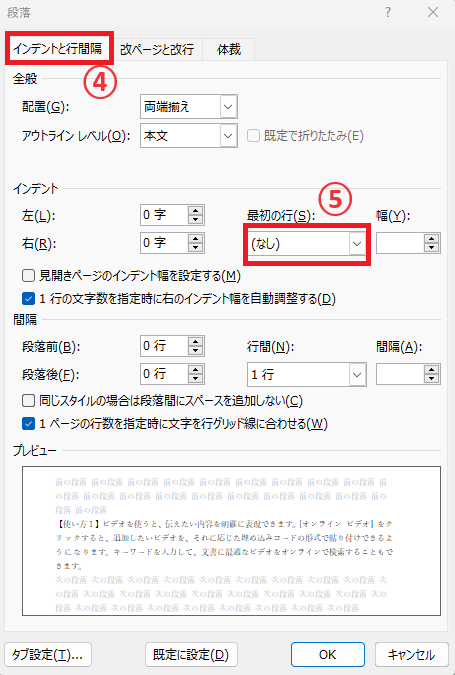Increase the 段落後 spacing value

(x=195, y=369)
